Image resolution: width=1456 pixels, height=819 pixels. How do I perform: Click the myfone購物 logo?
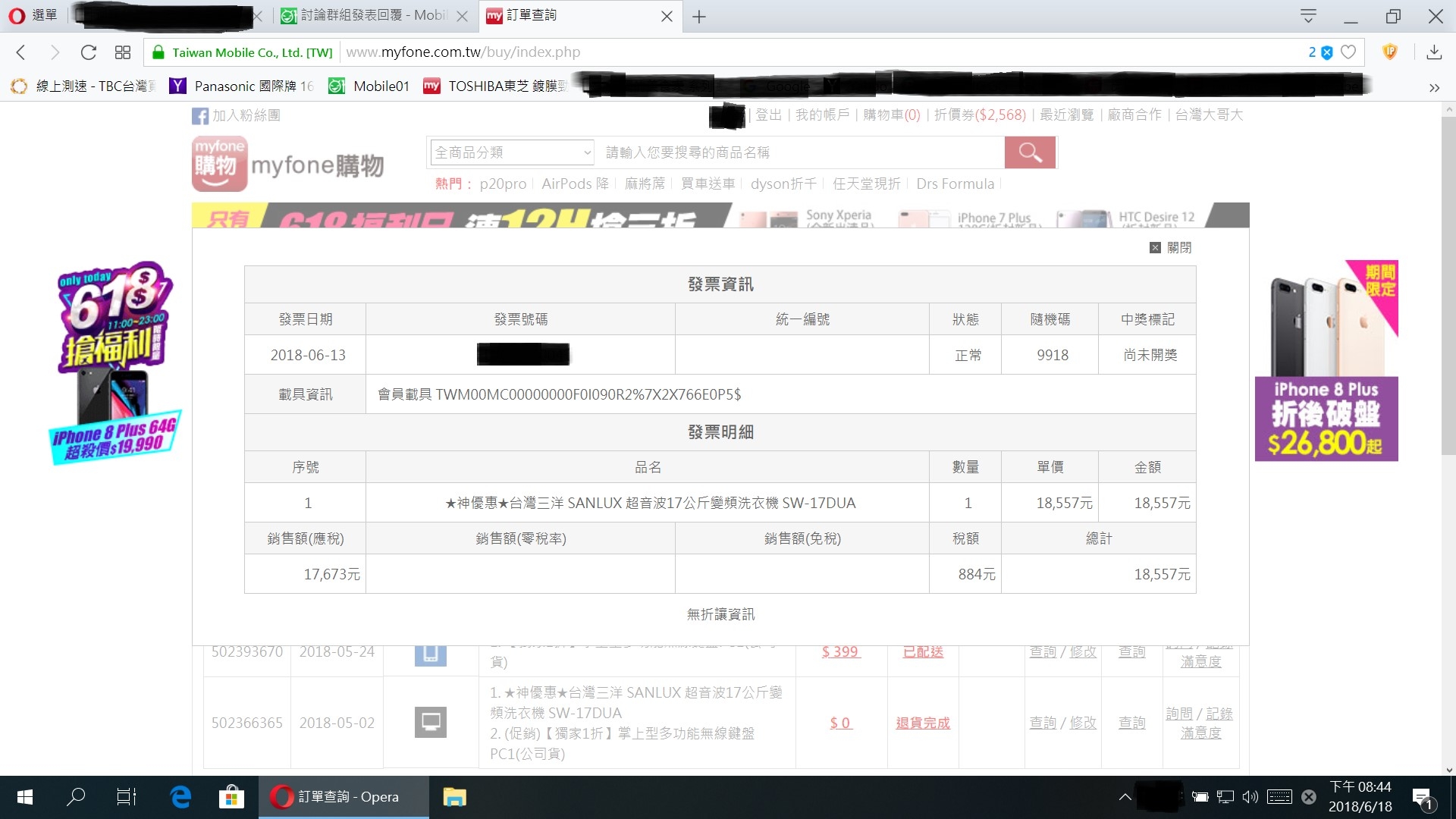pyautogui.click(x=288, y=164)
